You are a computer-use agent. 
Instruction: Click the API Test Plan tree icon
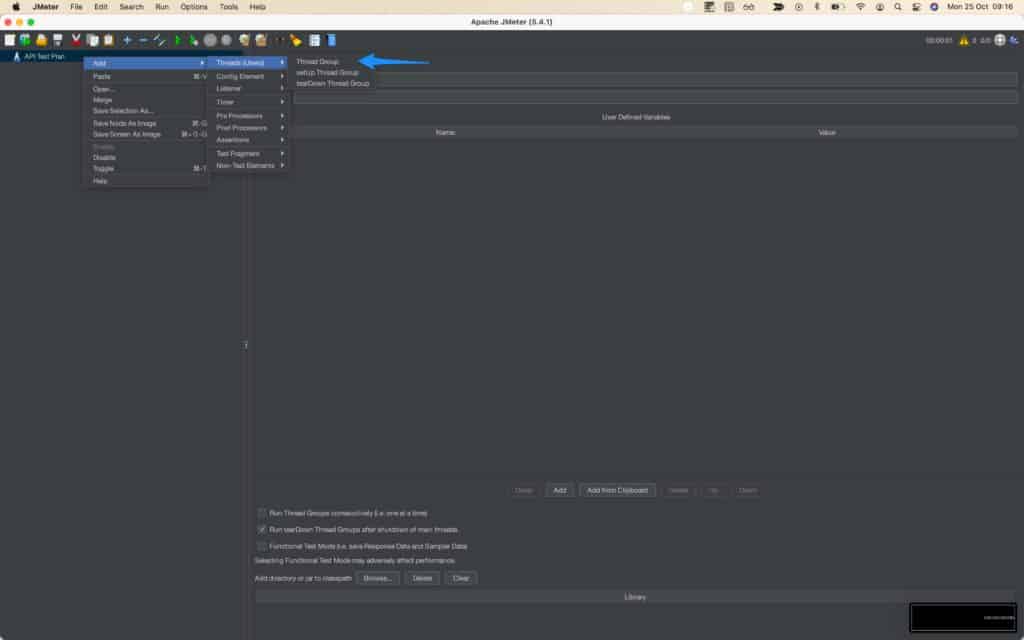pos(16,57)
